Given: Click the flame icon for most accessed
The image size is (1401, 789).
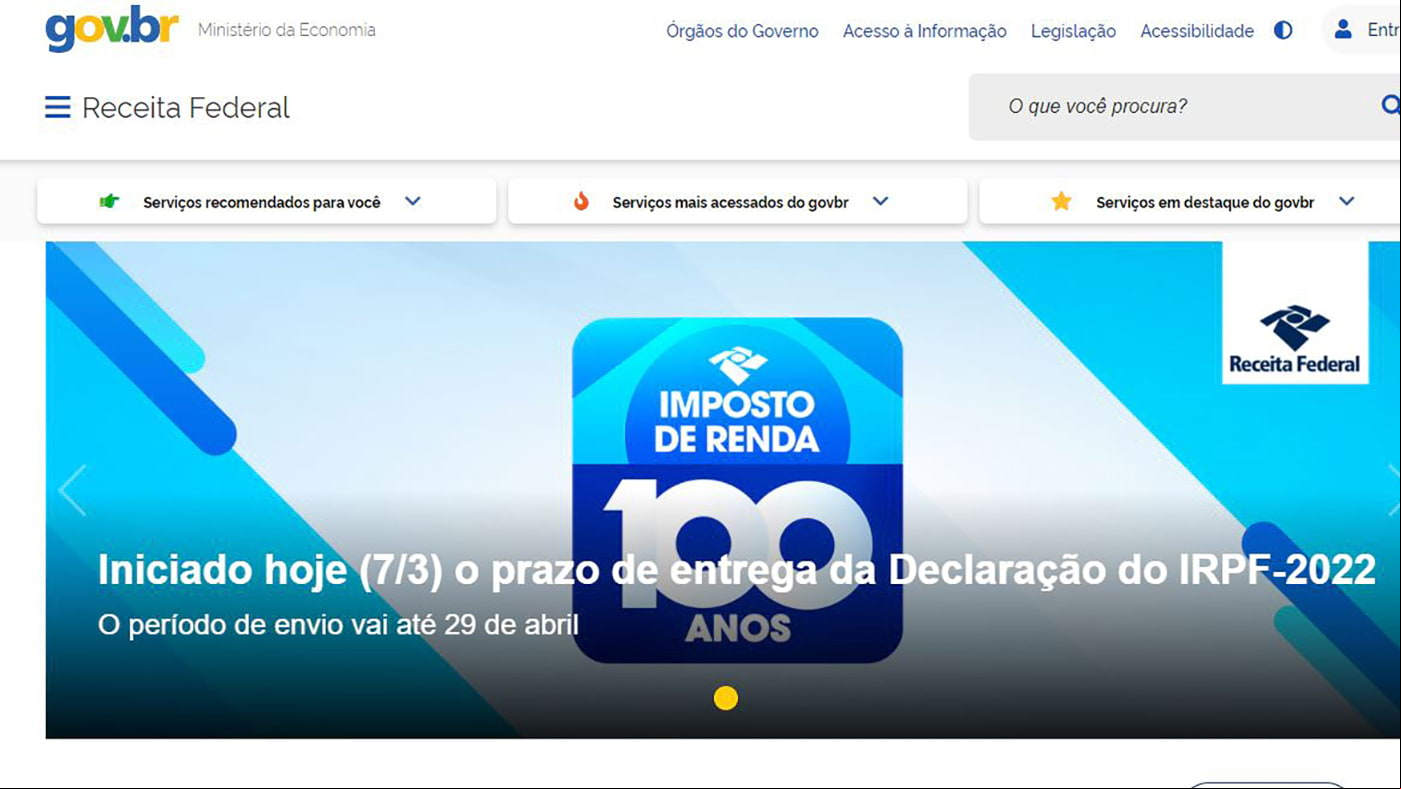Looking at the screenshot, I should [x=581, y=201].
